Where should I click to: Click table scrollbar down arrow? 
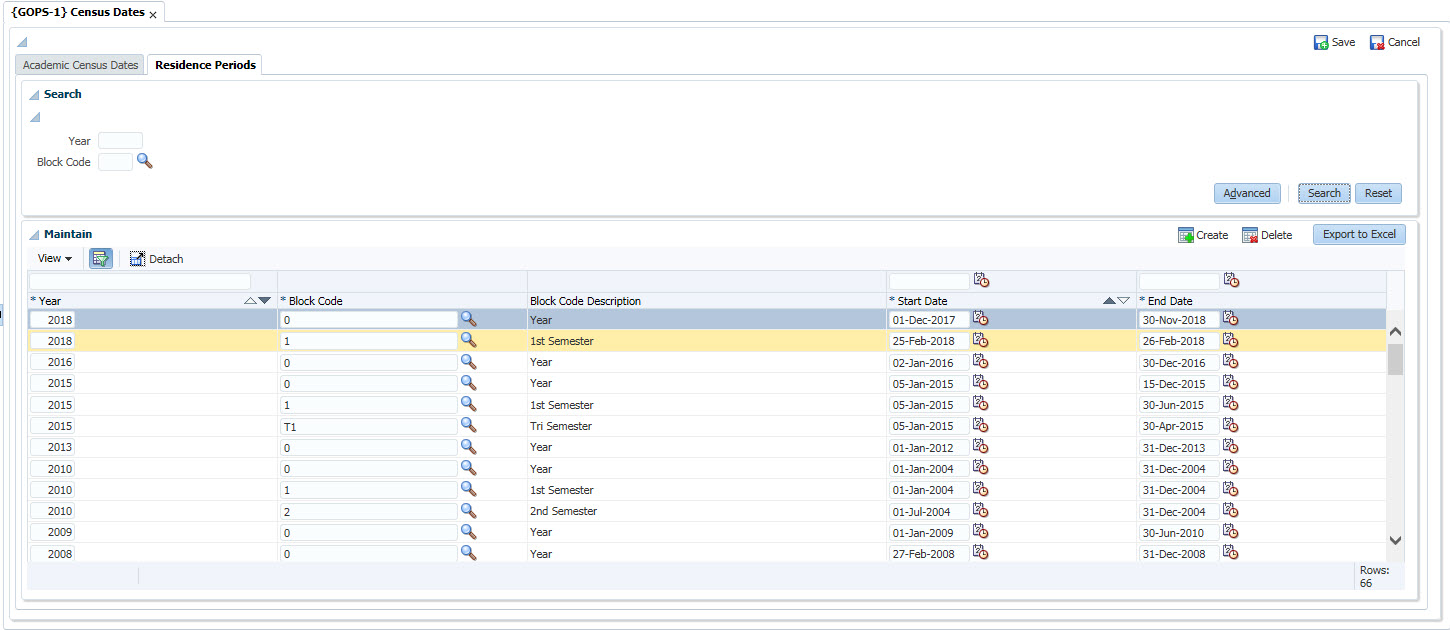click(1396, 540)
